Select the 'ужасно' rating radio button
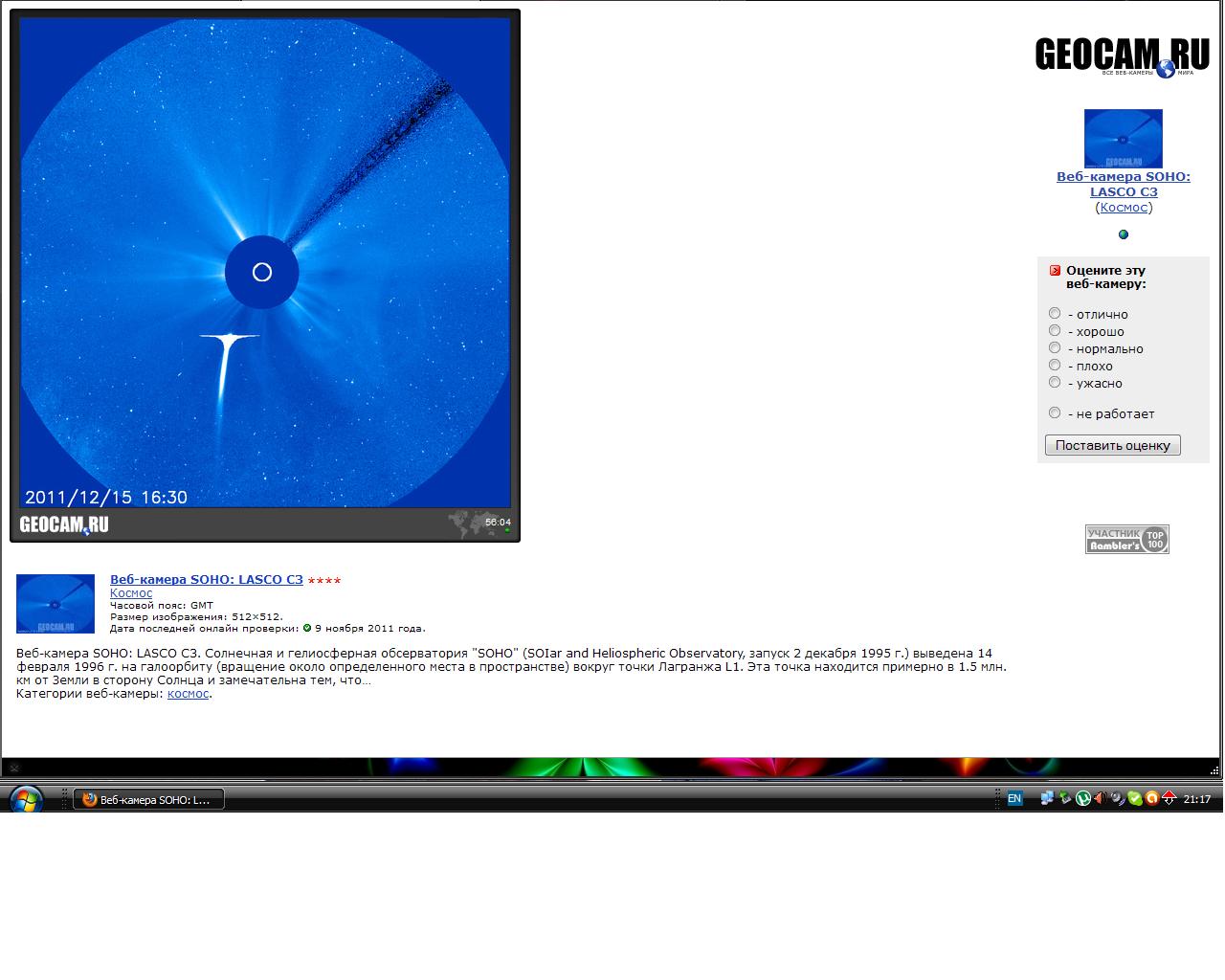Image resolution: width=1225 pixels, height=980 pixels. [1055, 382]
